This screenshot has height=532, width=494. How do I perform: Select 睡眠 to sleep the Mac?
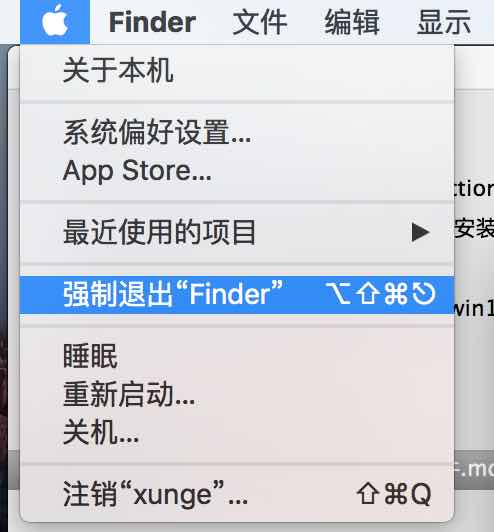[237, 356]
